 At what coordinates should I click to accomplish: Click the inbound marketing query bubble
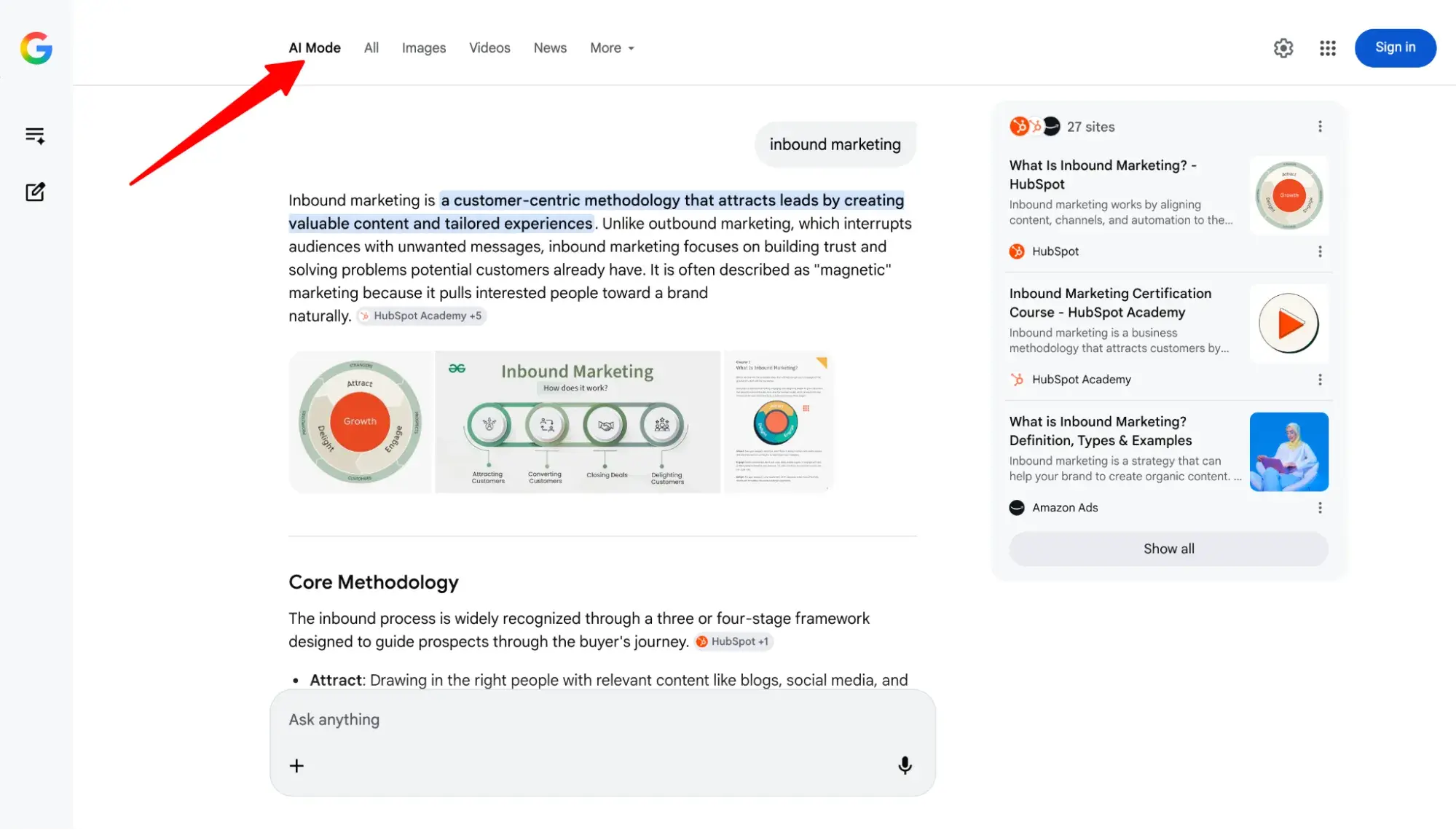835,144
